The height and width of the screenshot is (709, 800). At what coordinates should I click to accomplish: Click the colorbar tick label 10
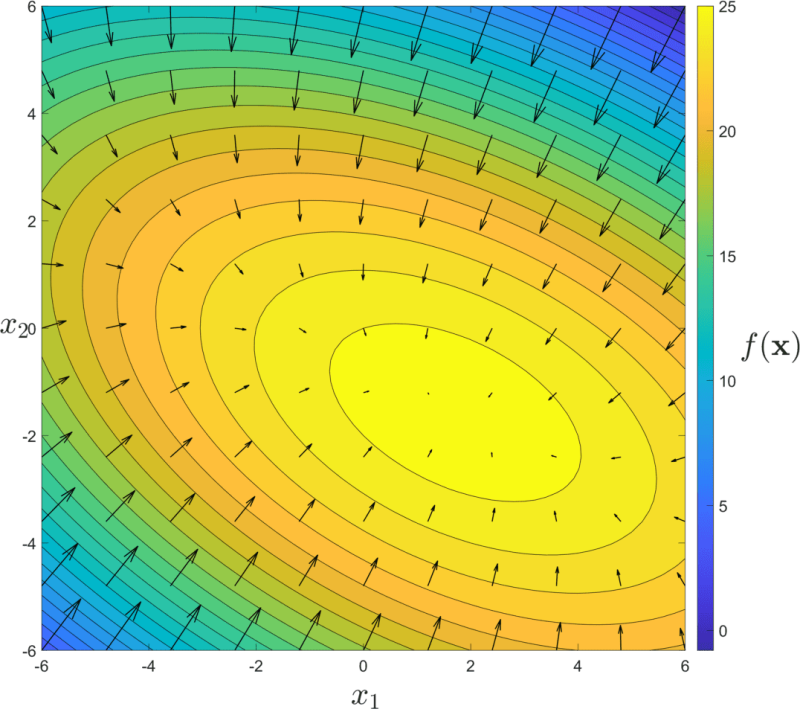(727, 381)
